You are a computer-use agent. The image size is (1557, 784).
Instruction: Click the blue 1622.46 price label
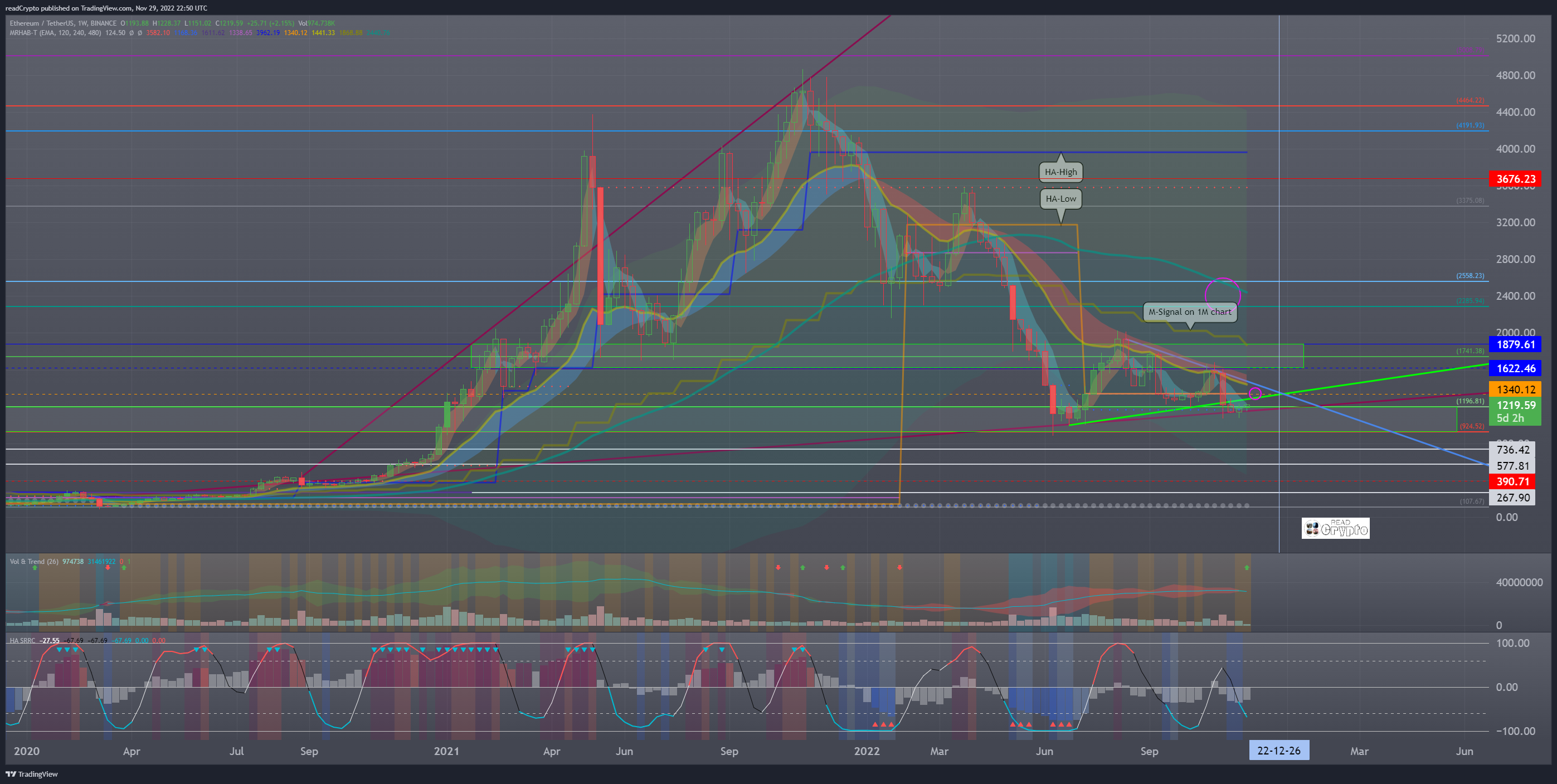click(1515, 368)
